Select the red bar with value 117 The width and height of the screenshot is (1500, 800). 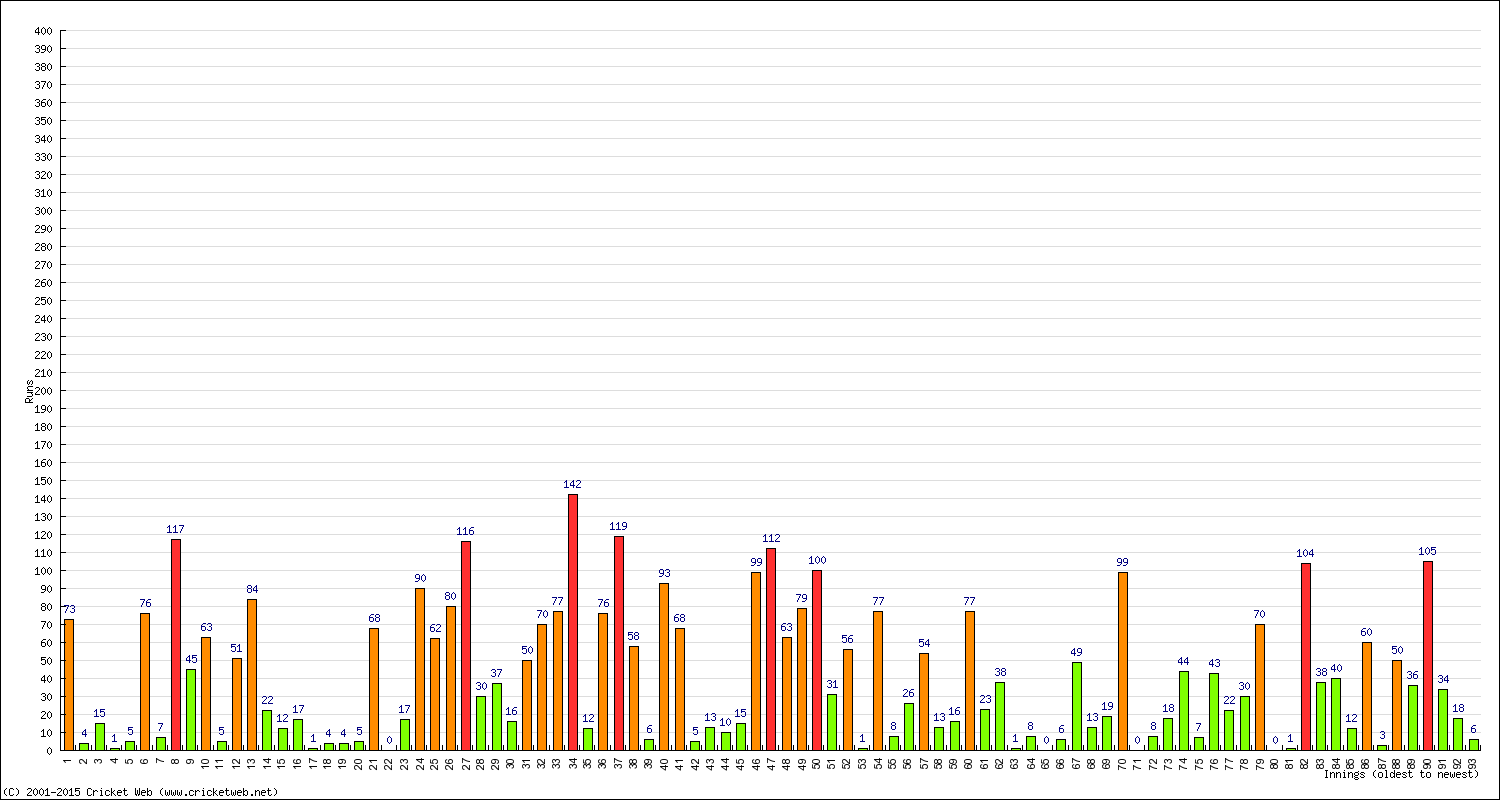(x=176, y=645)
